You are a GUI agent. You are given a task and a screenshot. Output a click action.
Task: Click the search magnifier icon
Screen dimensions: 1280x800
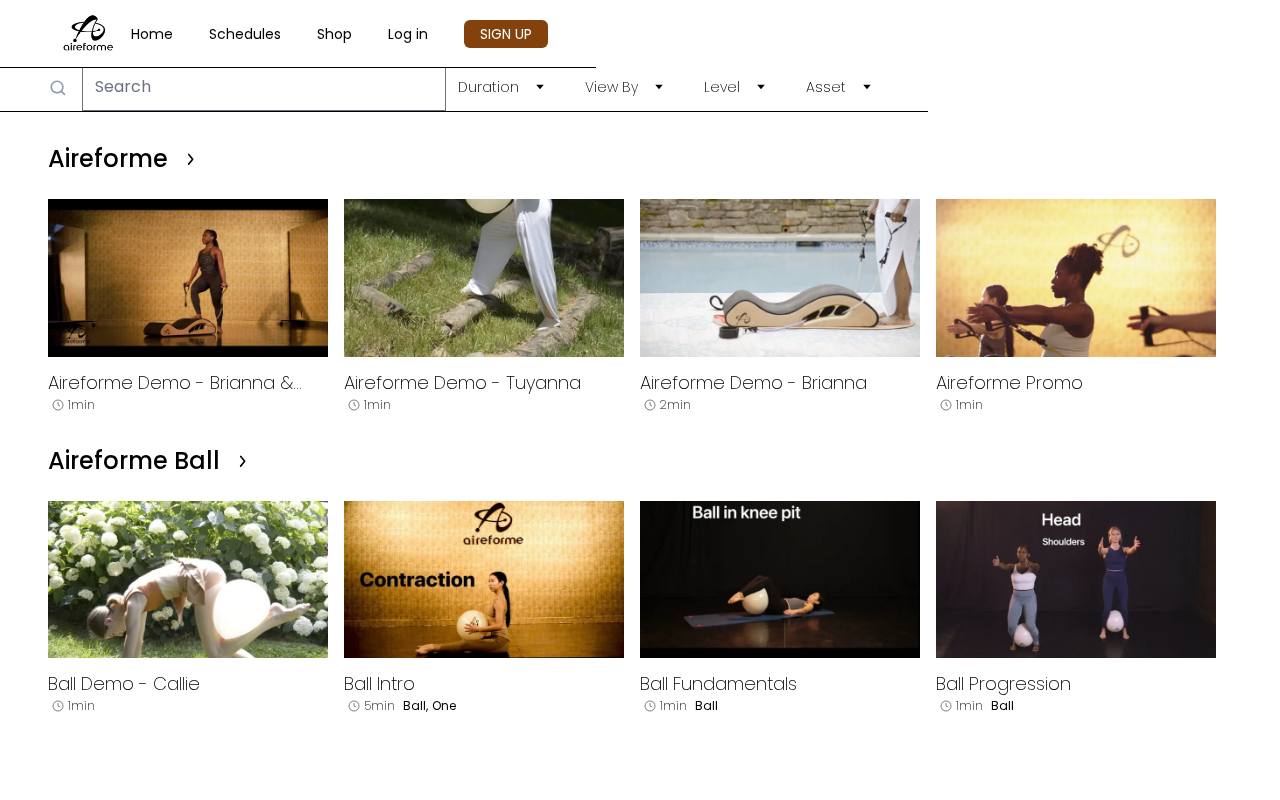58,88
